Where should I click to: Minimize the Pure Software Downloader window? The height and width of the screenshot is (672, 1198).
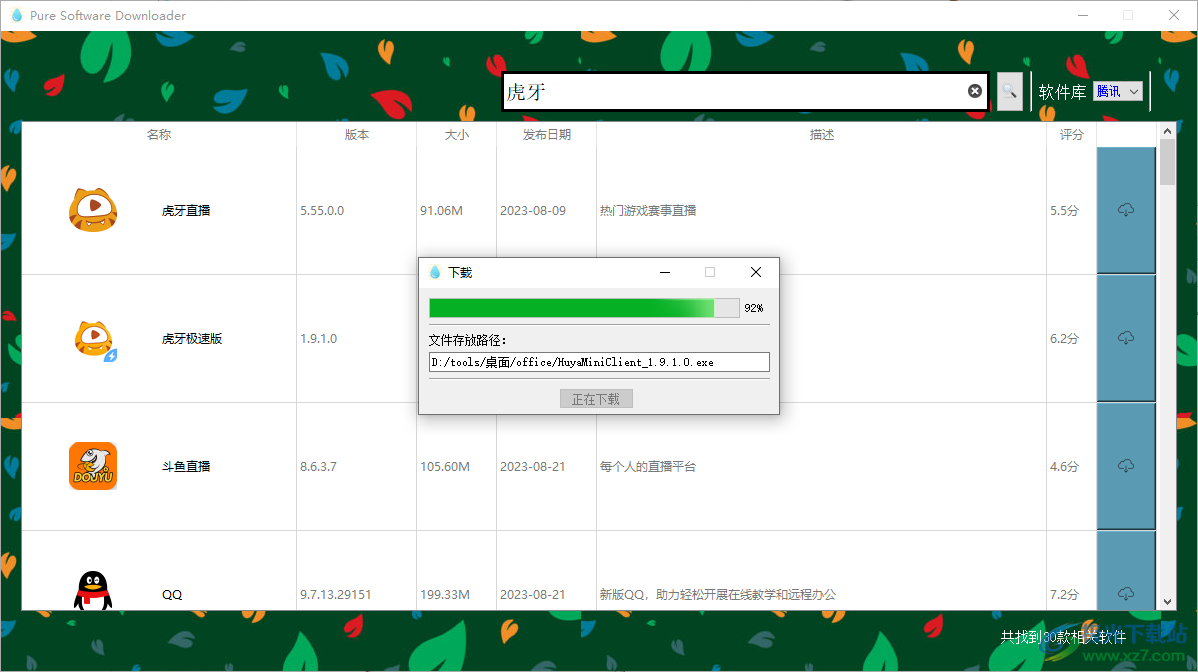(x=1083, y=15)
